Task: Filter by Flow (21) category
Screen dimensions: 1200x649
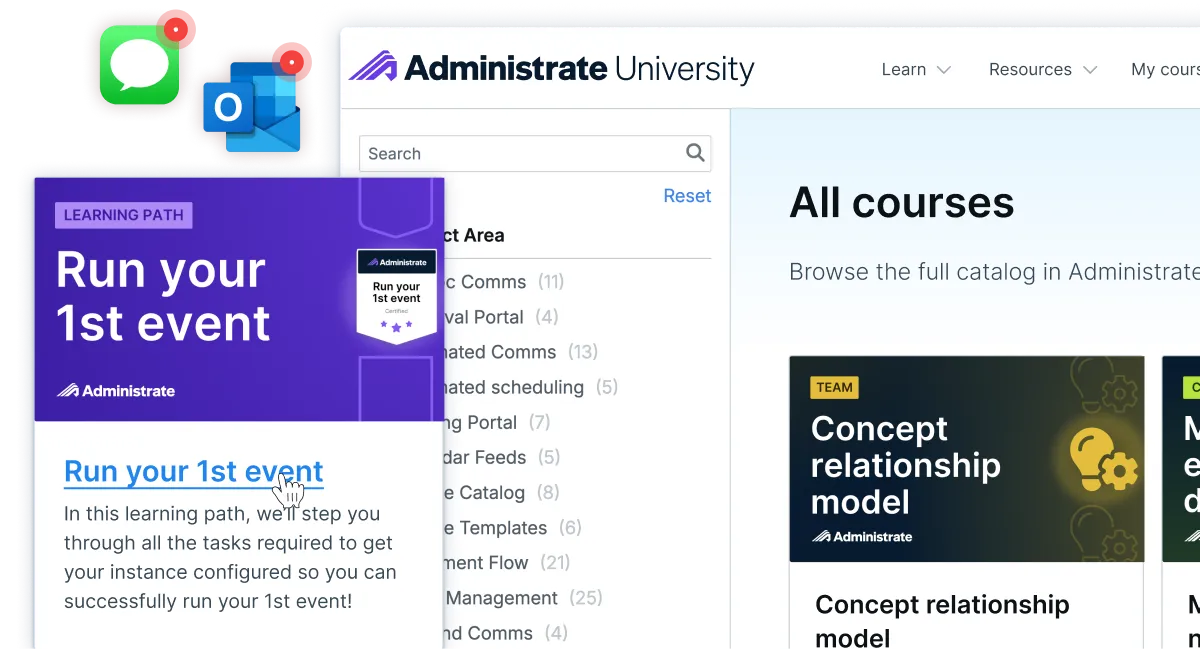Action: (507, 562)
